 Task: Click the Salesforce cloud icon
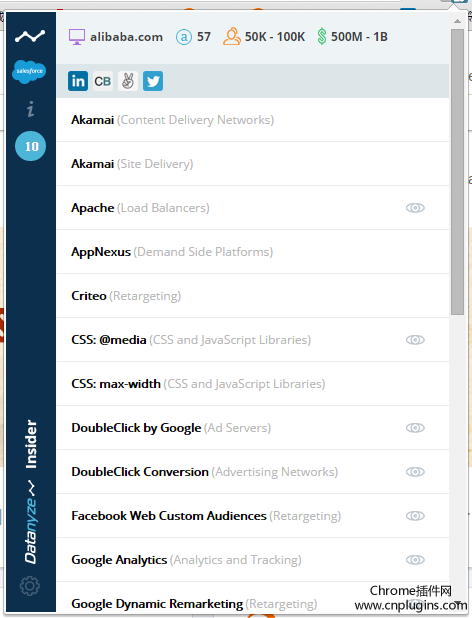[29, 71]
